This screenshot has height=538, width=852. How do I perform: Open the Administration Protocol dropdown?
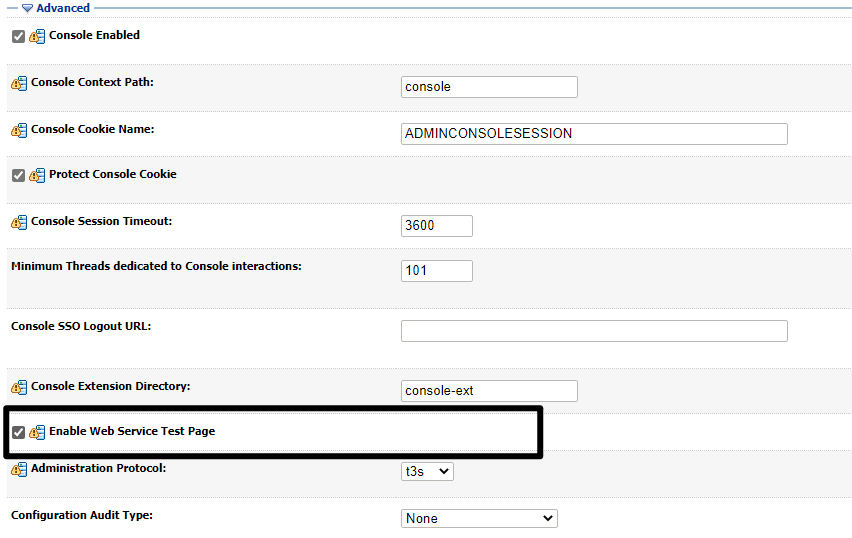pyautogui.click(x=427, y=471)
